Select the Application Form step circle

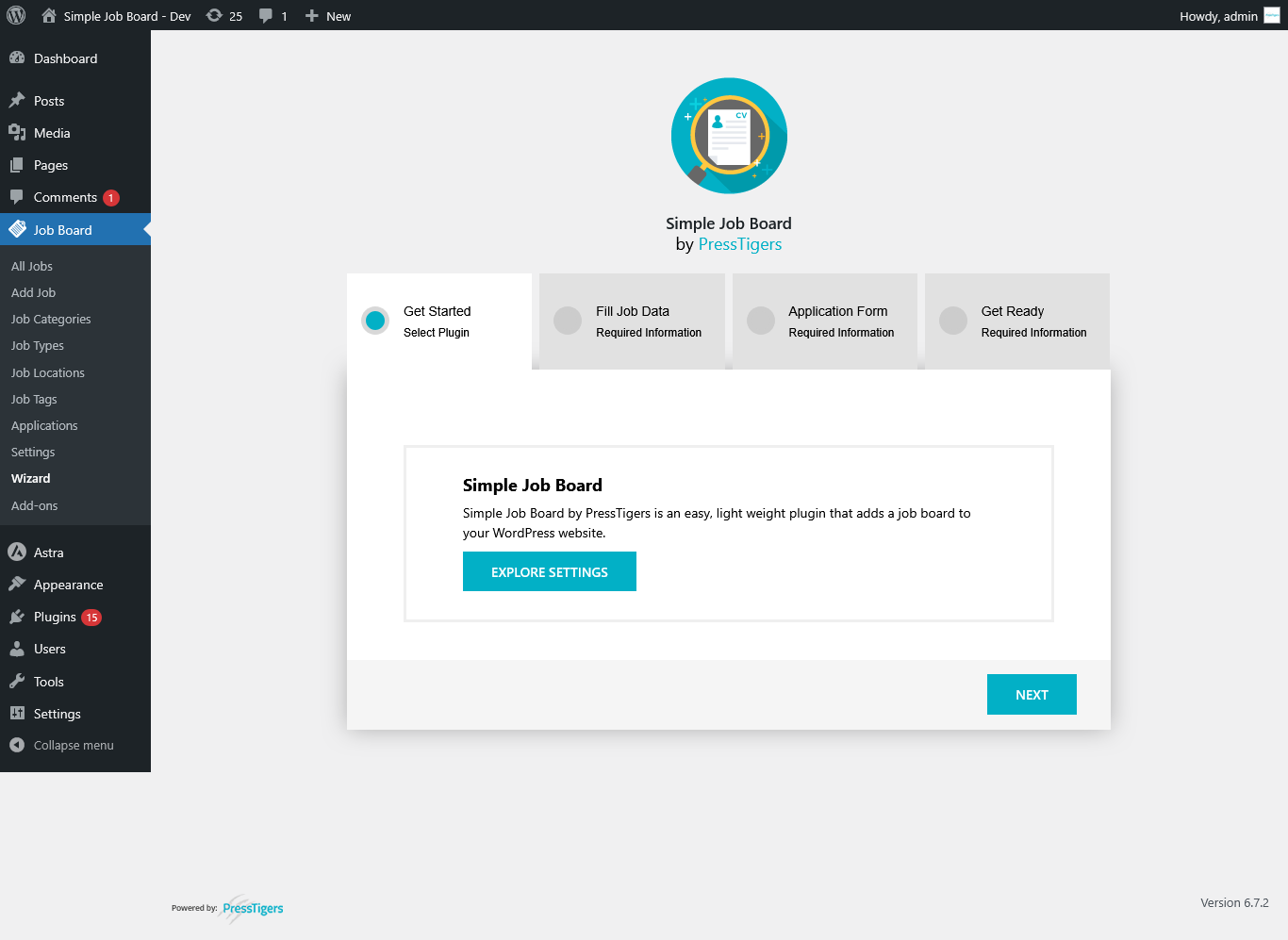click(761, 321)
